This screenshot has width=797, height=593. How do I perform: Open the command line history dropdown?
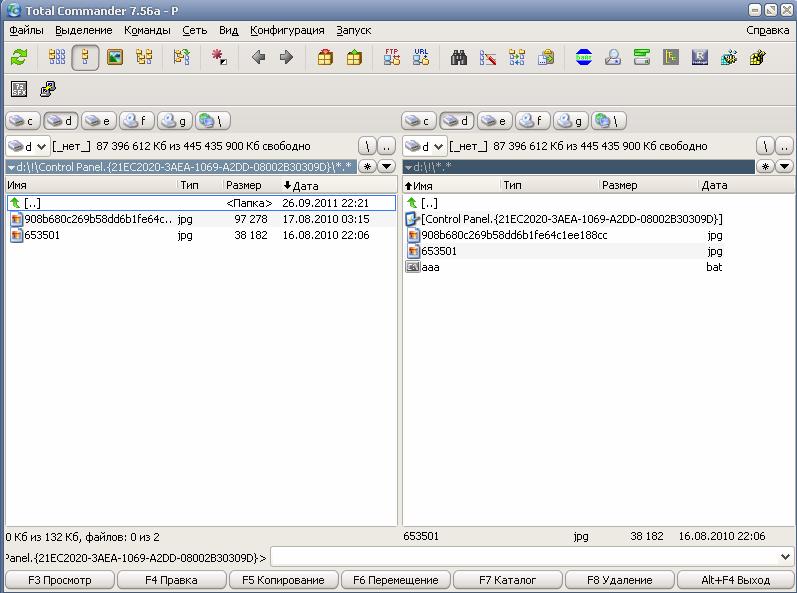tap(785, 557)
